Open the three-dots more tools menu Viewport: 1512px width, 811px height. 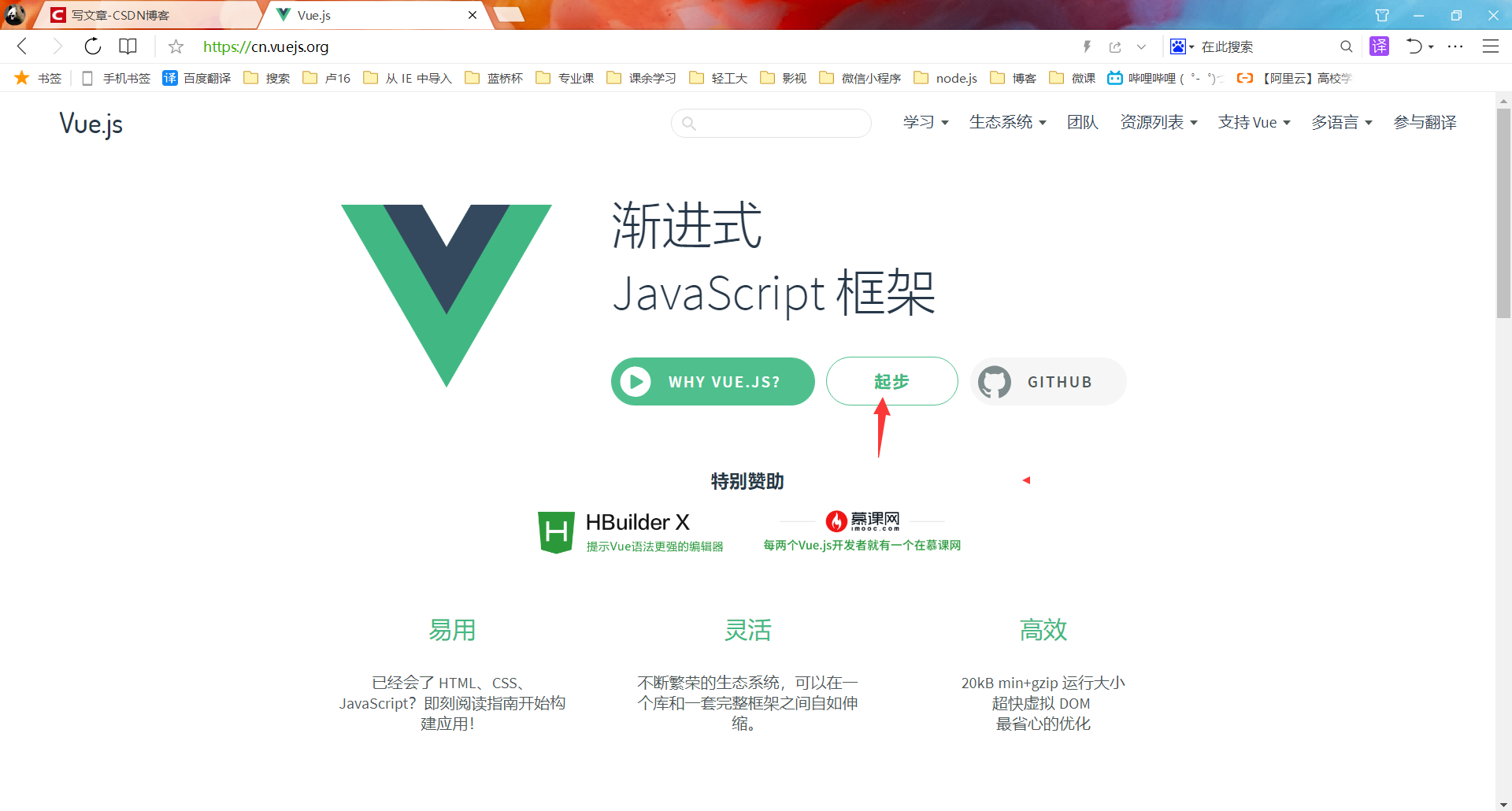pos(1455,46)
